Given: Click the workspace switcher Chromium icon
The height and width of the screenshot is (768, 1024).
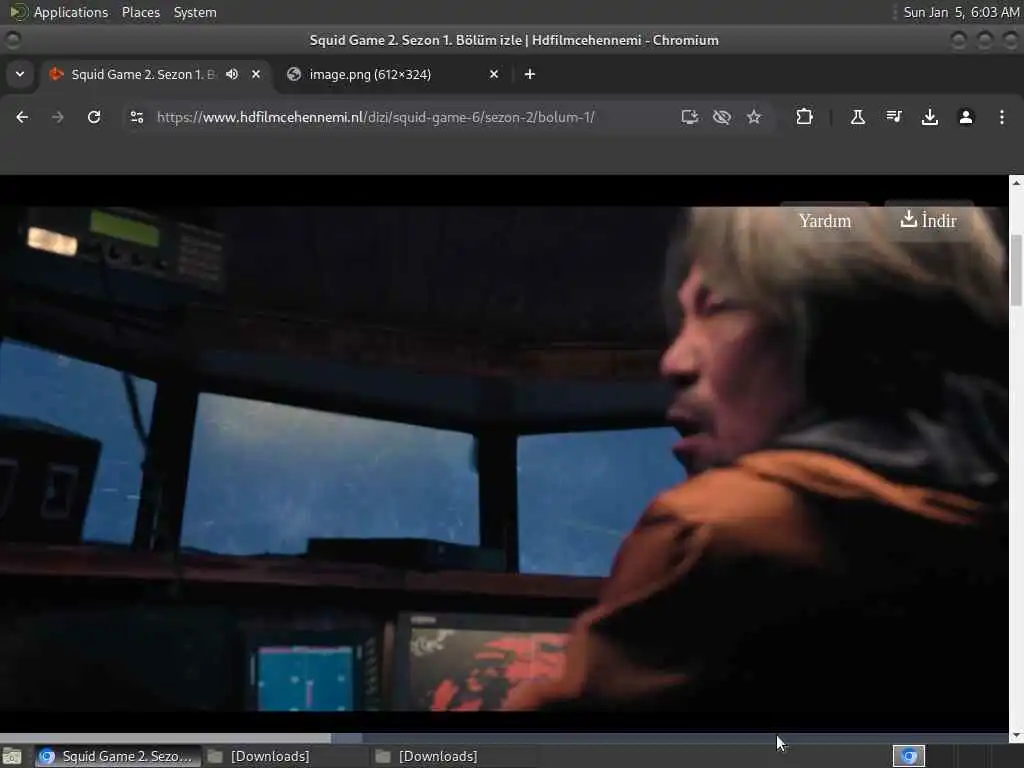Looking at the screenshot, I should pyautogui.click(x=909, y=756).
